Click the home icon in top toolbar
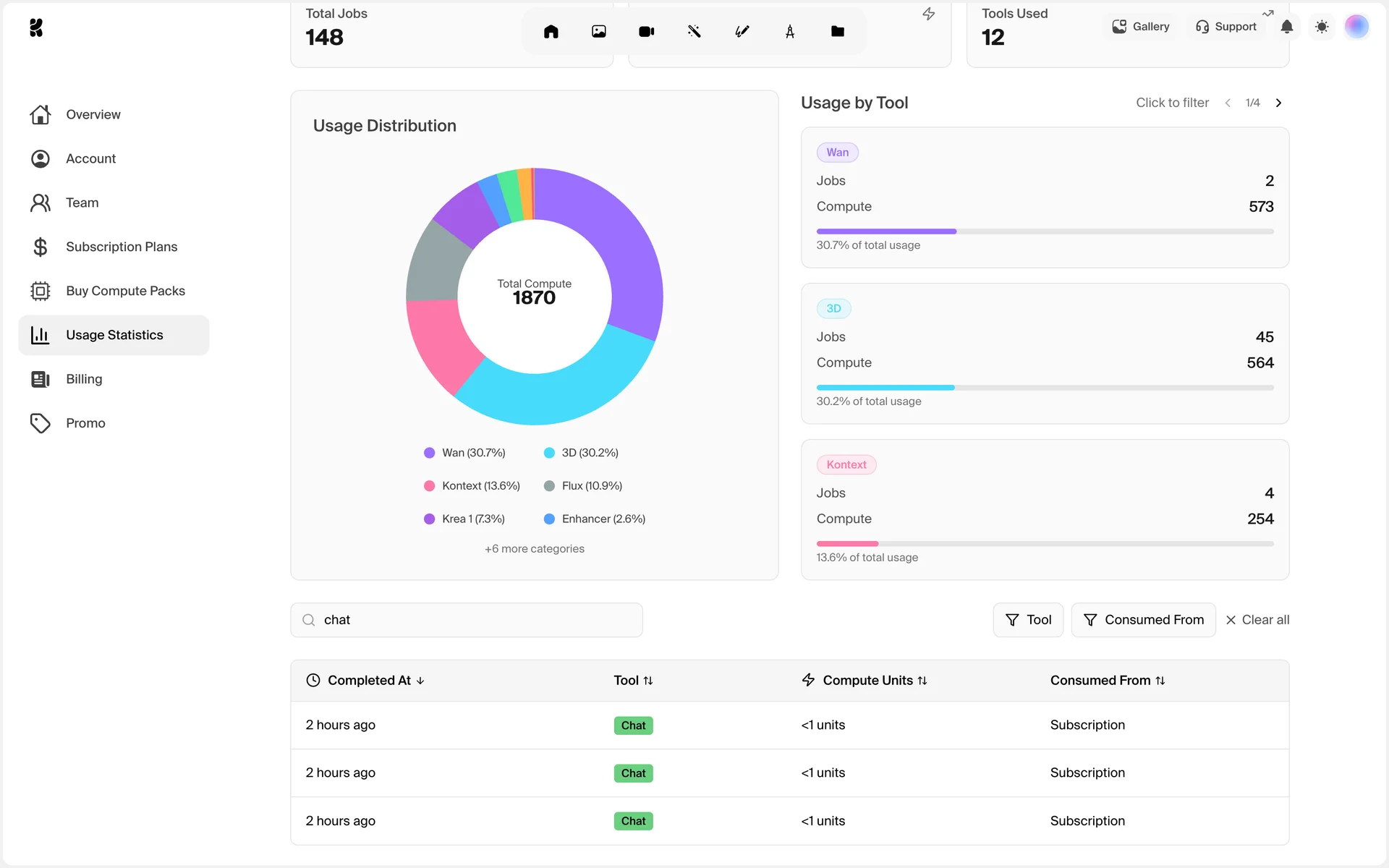 pos(551,31)
